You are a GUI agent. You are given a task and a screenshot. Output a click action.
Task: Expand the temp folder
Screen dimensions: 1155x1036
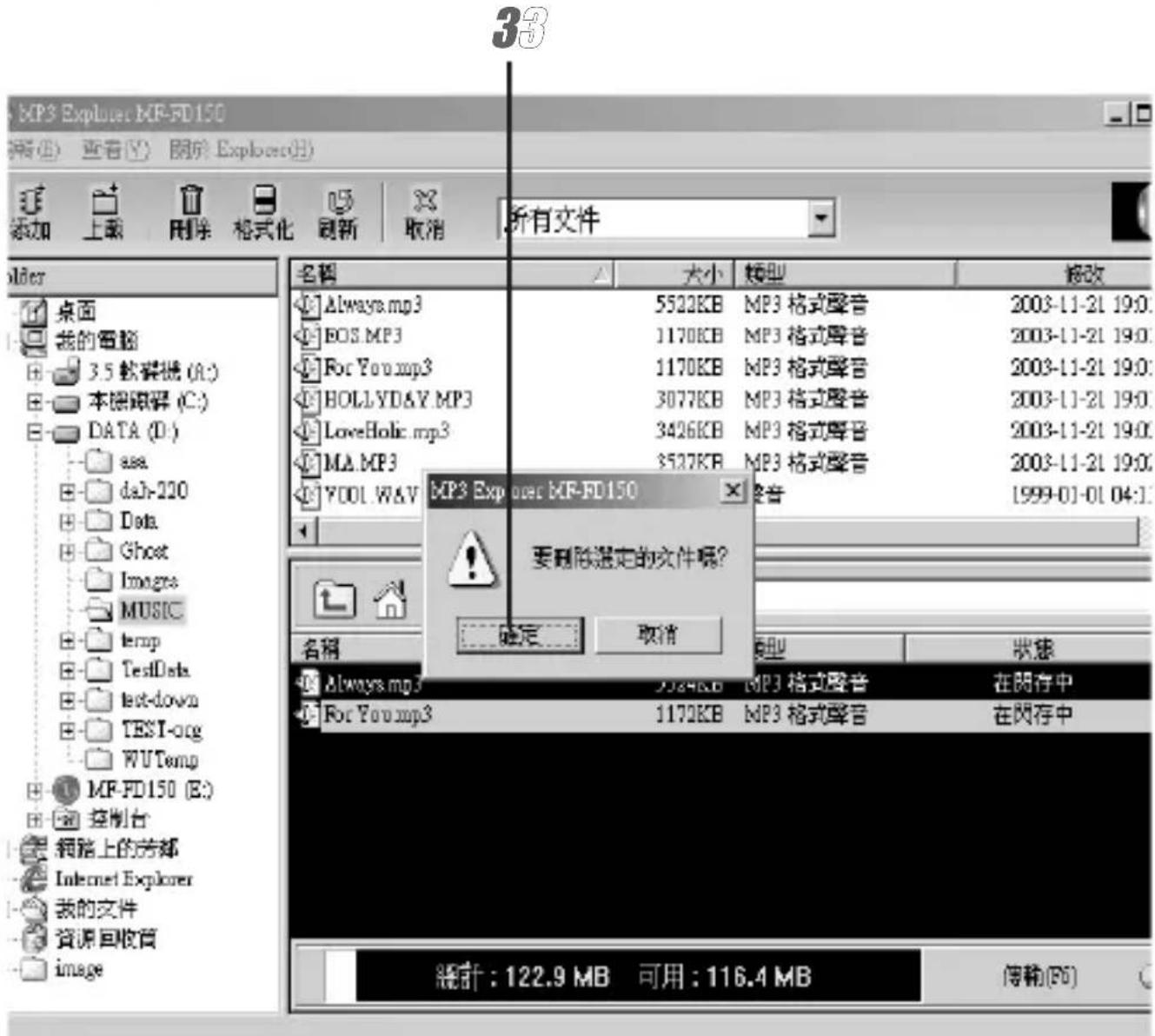pyautogui.click(x=67, y=641)
